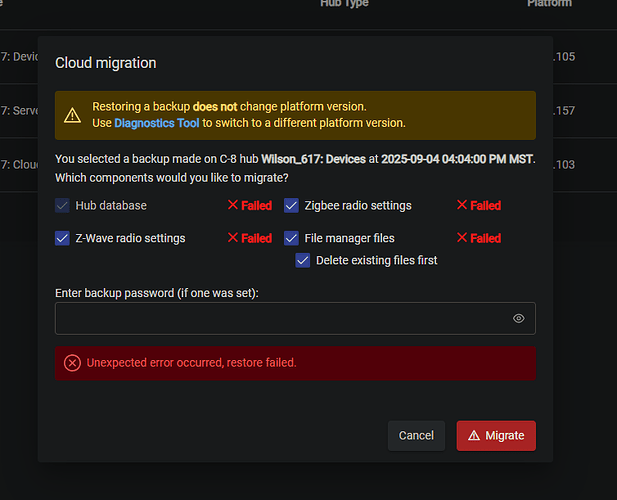
Task: Click the Failed X icon beside Hub database
Action: [x=233, y=205]
